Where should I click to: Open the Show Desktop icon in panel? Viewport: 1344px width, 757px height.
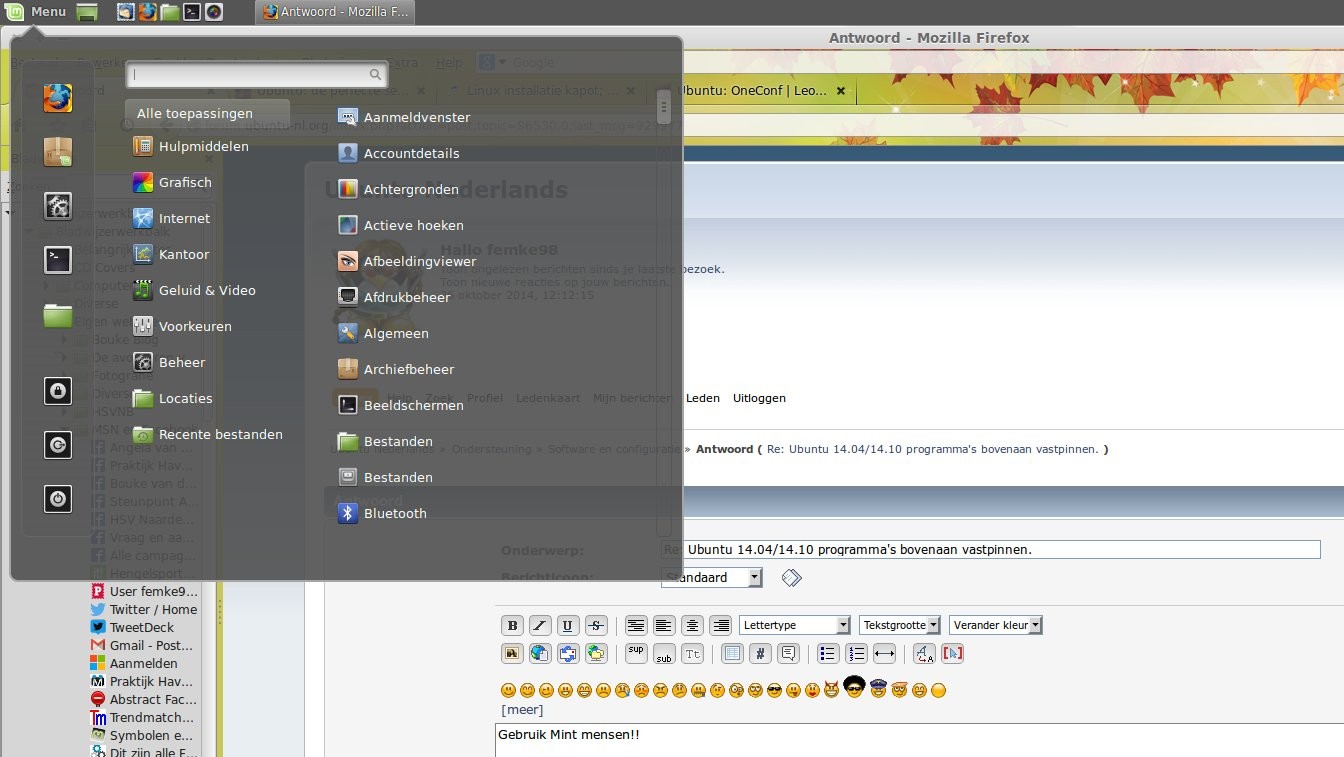[87, 12]
